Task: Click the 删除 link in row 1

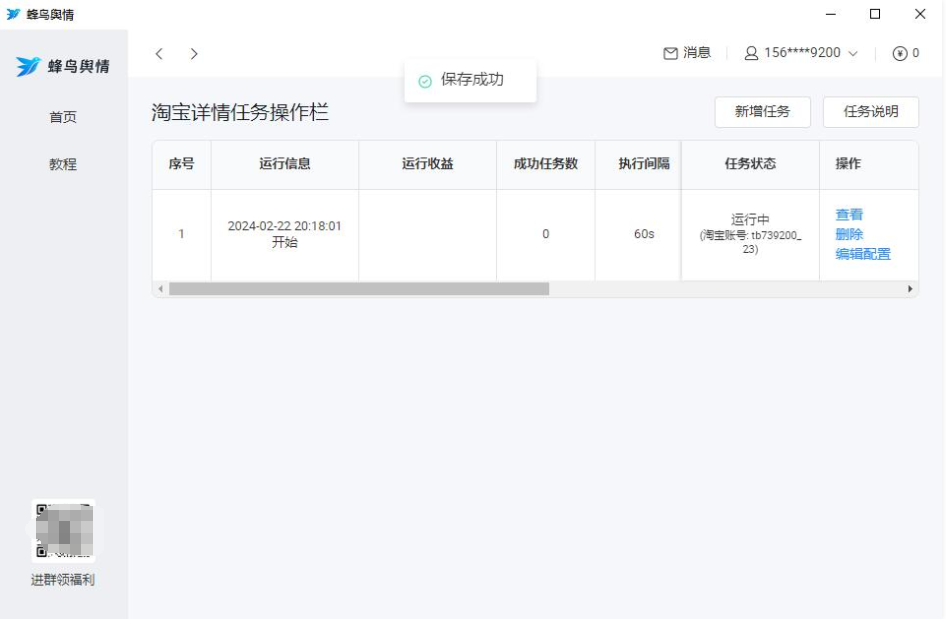Action: [x=849, y=234]
